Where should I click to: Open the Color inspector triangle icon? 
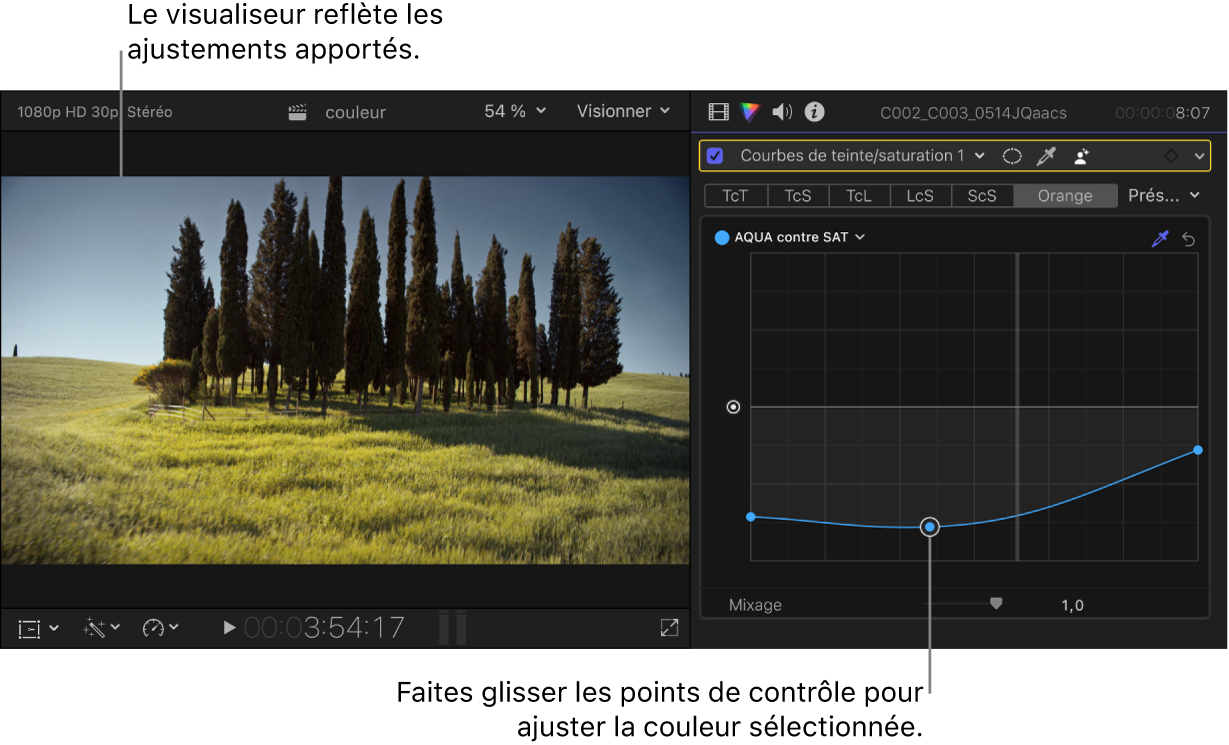pyautogui.click(x=750, y=112)
